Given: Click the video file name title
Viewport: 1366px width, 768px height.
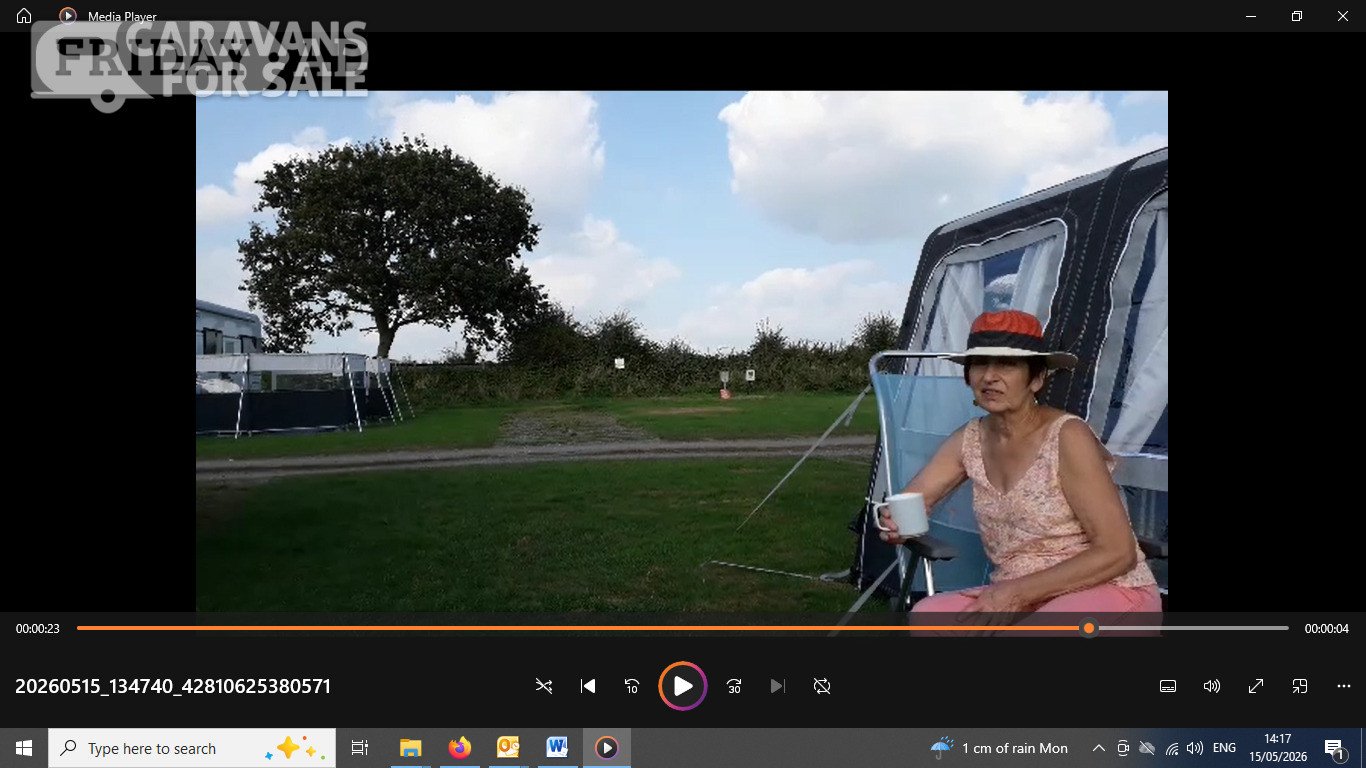Looking at the screenshot, I should click(173, 686).
